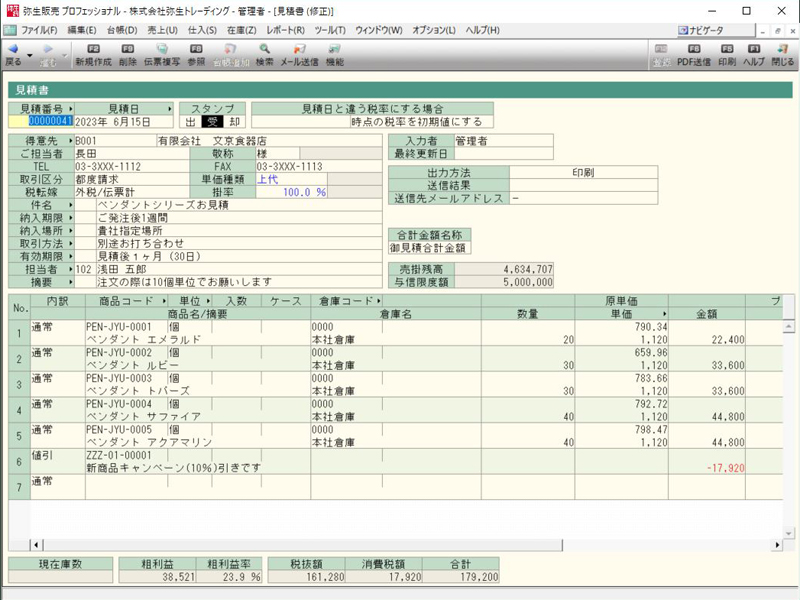Print the estimate with 印刷
The image size is (800, 600).
point(727,55)
